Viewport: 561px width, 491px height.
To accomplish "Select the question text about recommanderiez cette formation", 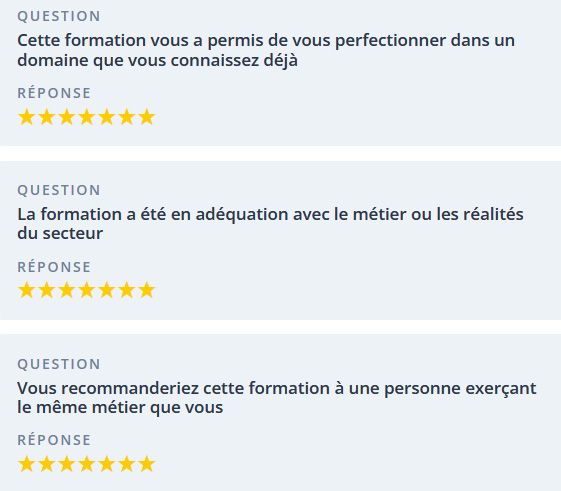I will coord(277,398).
